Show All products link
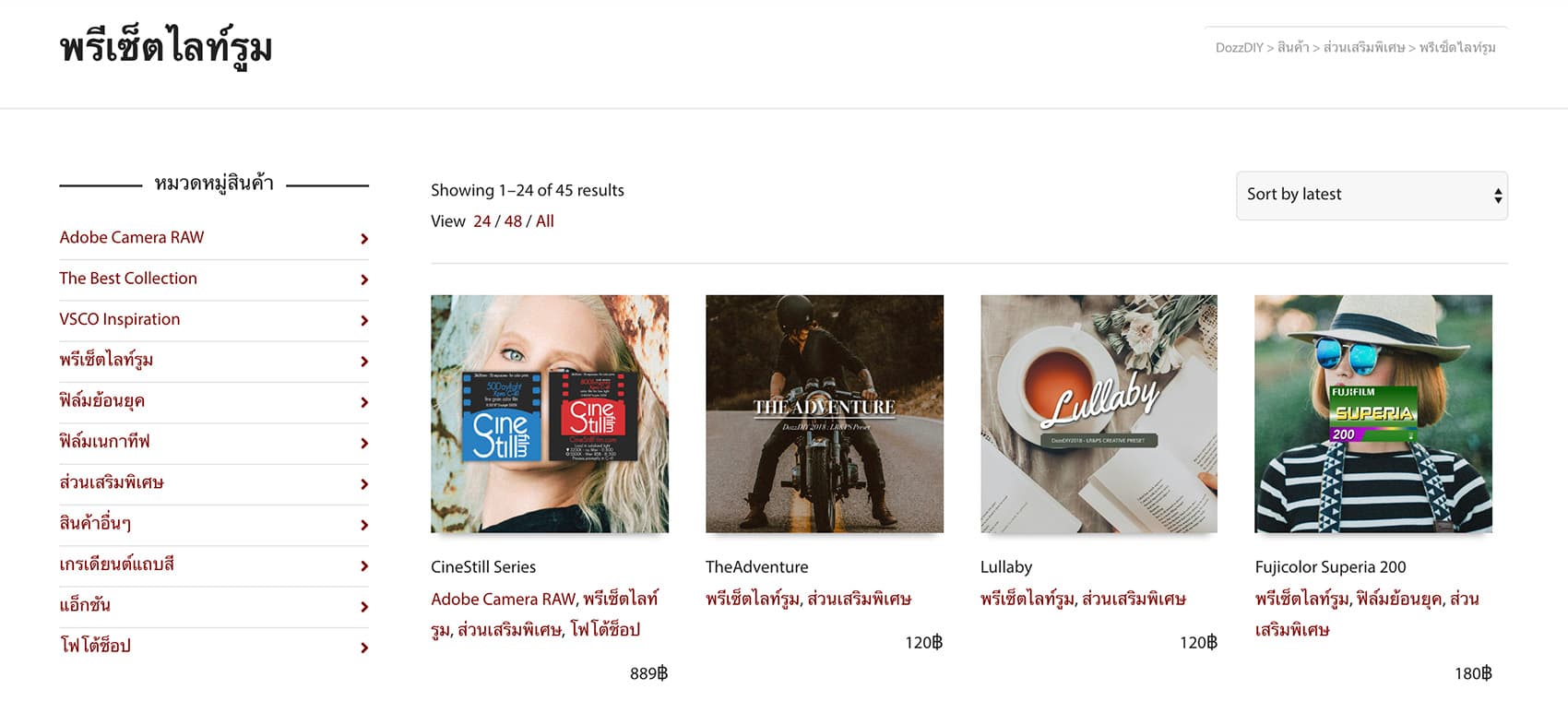The image size is (1568, 725). pyautogui.click(x=545, y=221)
